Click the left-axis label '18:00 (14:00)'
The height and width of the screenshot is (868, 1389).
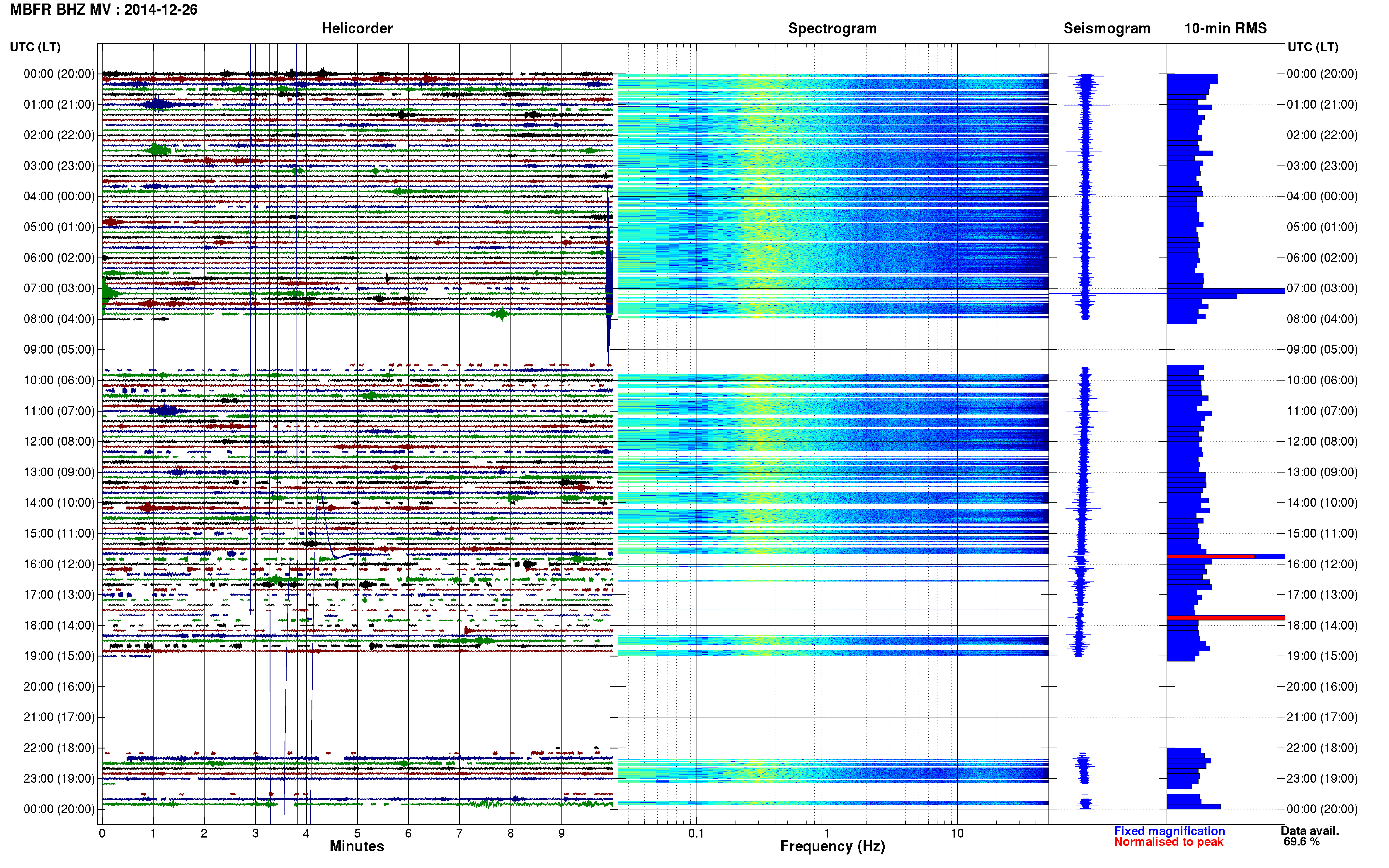(59, 625)
